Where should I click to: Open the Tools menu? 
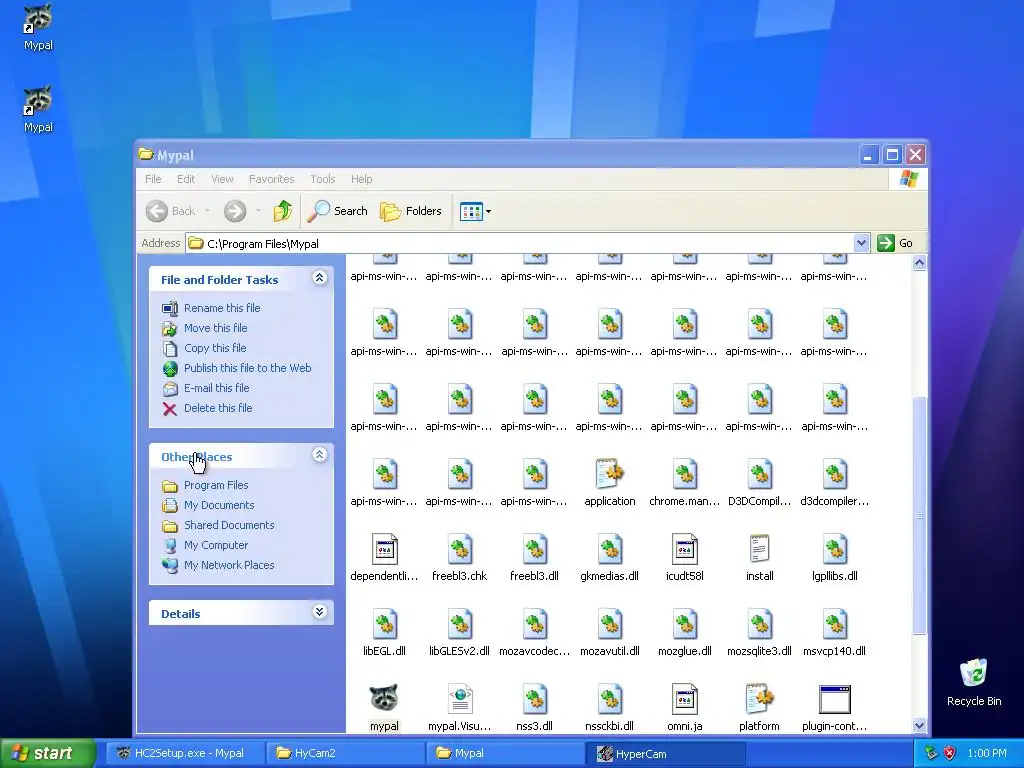tap(323, 179)
